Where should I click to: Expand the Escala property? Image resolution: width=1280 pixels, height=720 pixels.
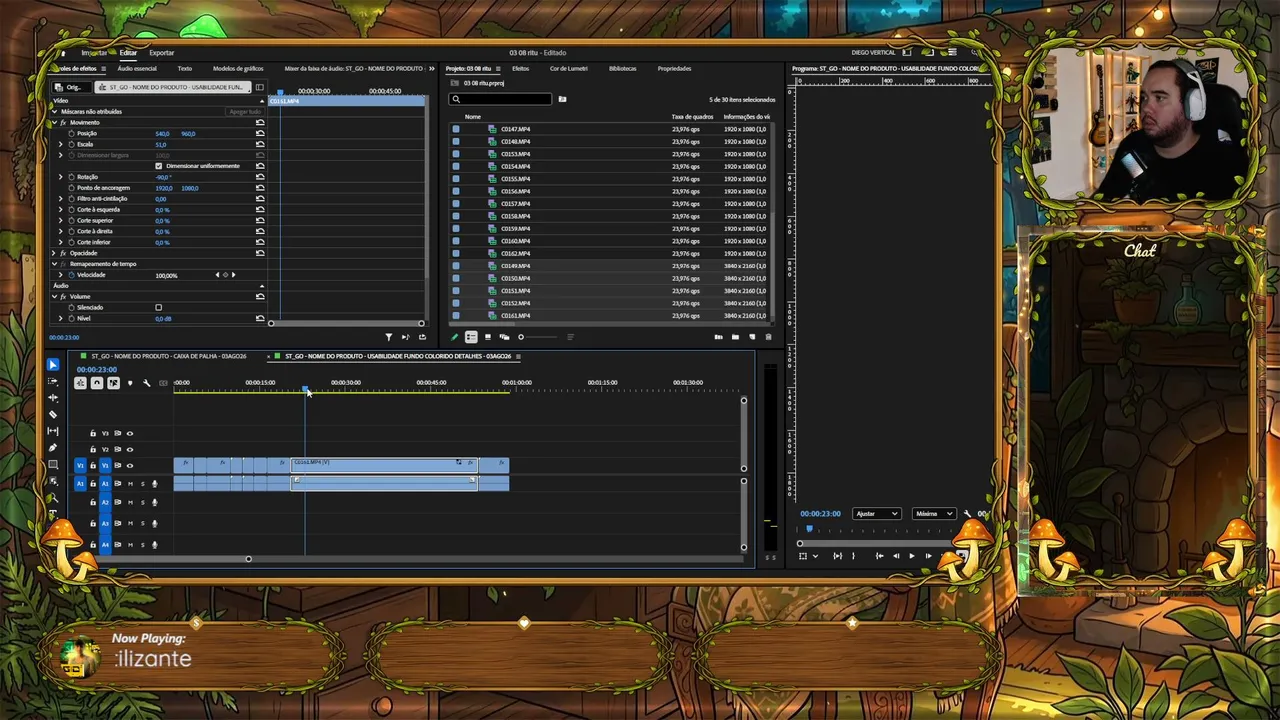point(60,144)
